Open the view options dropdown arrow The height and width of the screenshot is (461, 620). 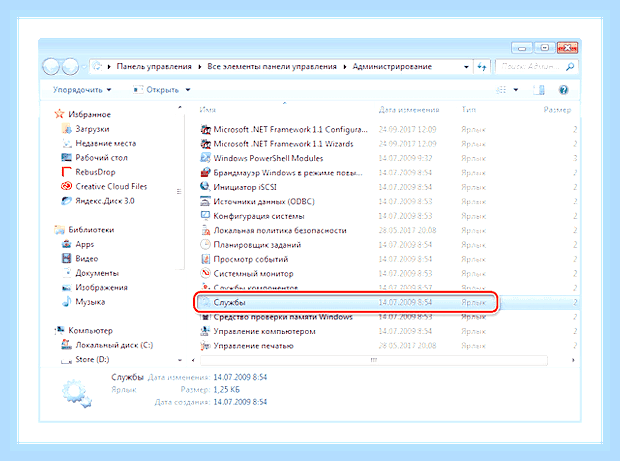click(x=516, y=90)
